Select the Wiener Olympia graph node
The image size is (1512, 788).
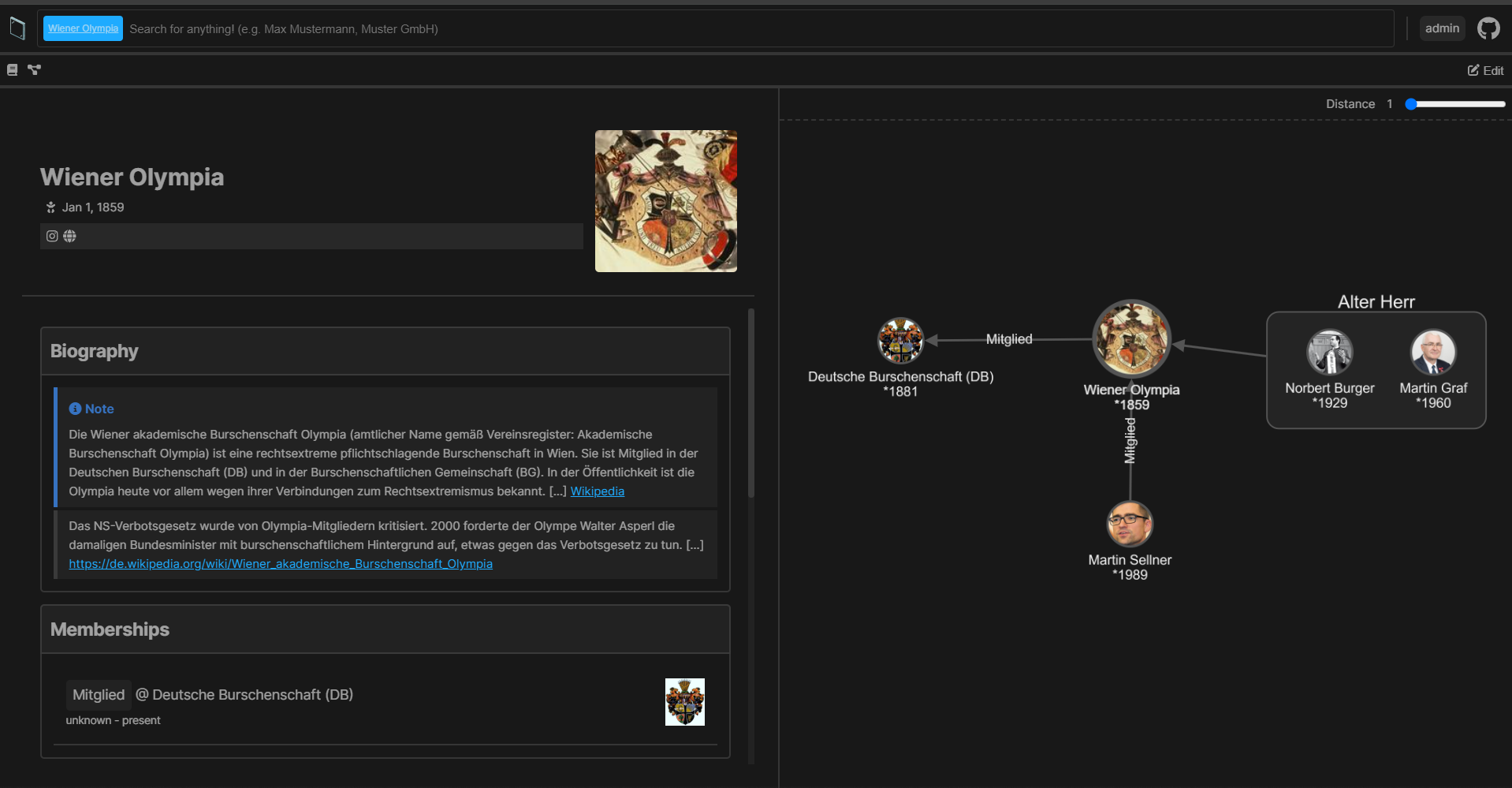1131,338
